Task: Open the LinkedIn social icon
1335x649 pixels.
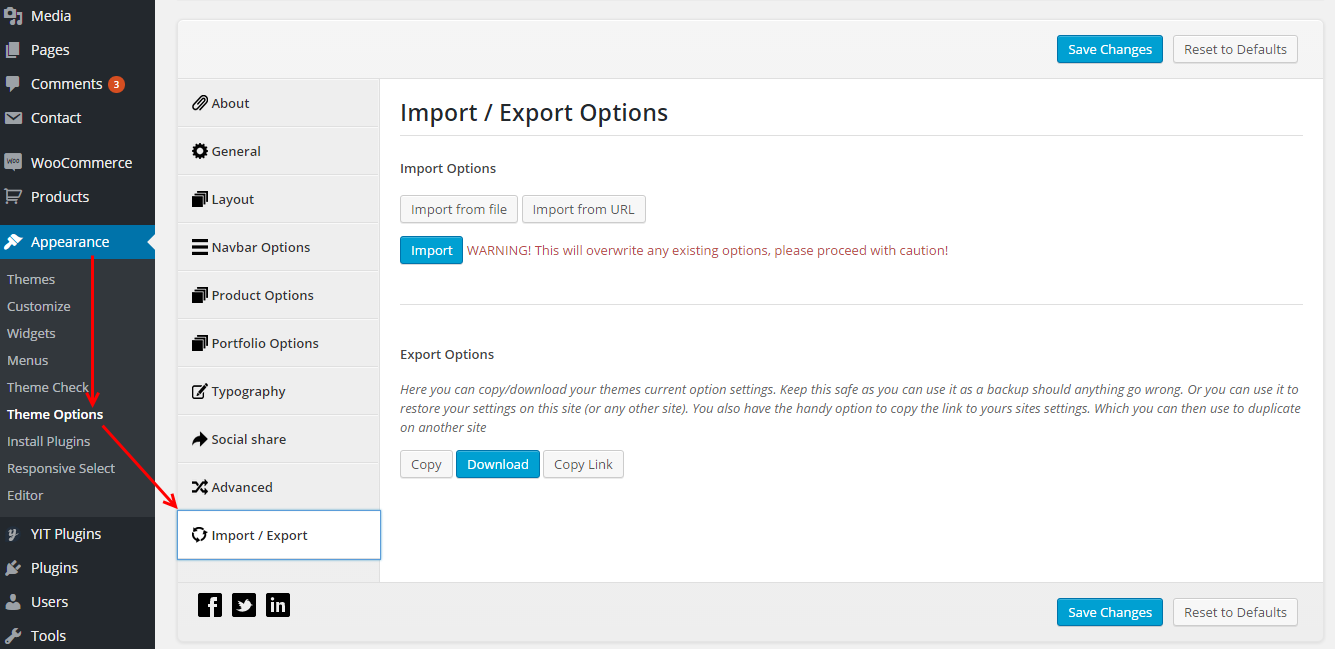Action: pyautogui.click(x=278, y=605)
